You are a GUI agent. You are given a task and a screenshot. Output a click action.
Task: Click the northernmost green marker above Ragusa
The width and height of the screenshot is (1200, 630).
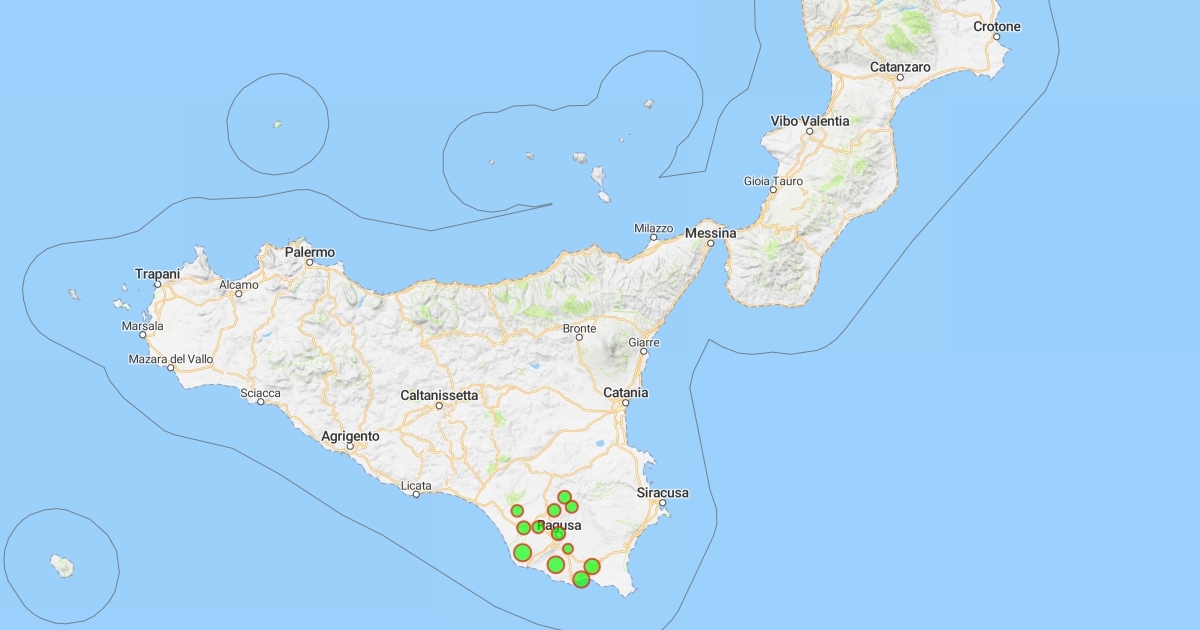click(564, 497)
